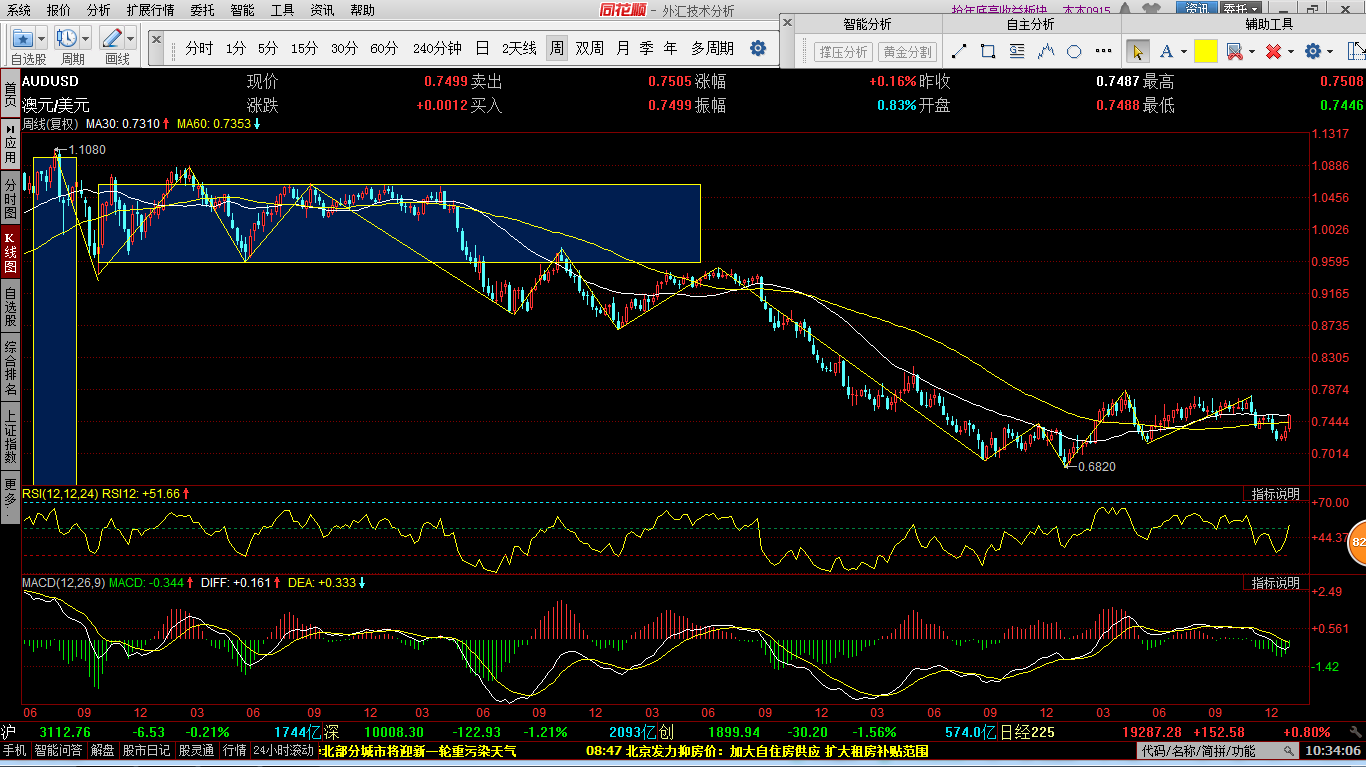The image size is (1366, 767).
Task: Switch chart to 240分钟 period
Action: coord(437,48)
